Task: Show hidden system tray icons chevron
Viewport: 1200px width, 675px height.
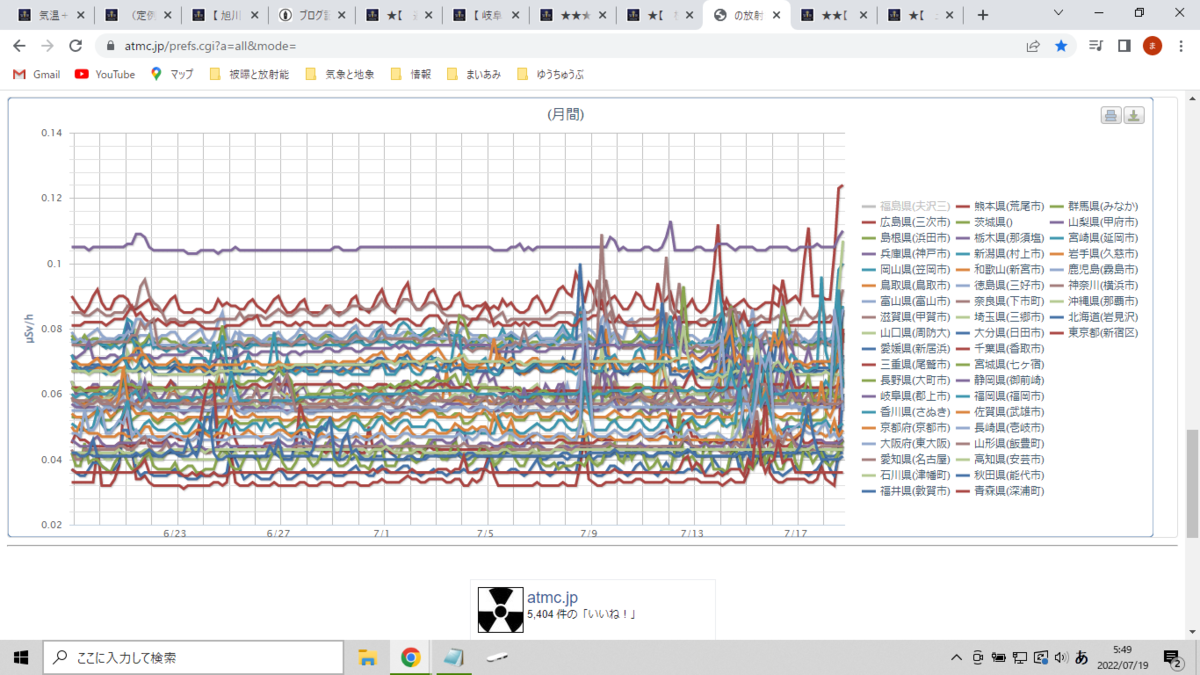Action: [957, 658]
